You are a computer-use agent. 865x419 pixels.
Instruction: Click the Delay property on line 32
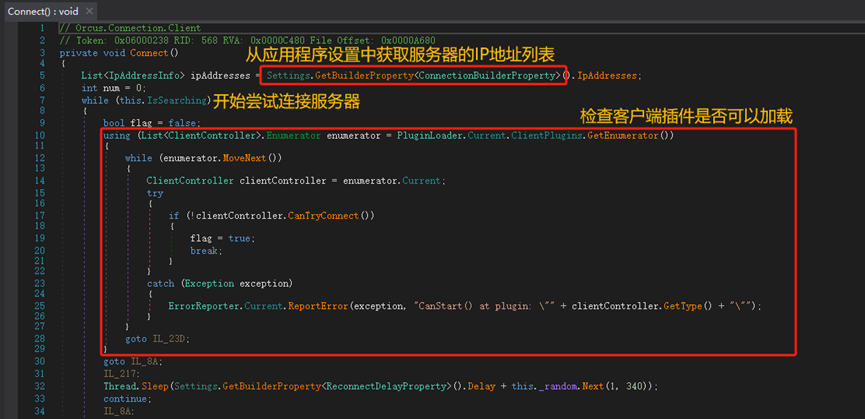(x=481, y=386)
